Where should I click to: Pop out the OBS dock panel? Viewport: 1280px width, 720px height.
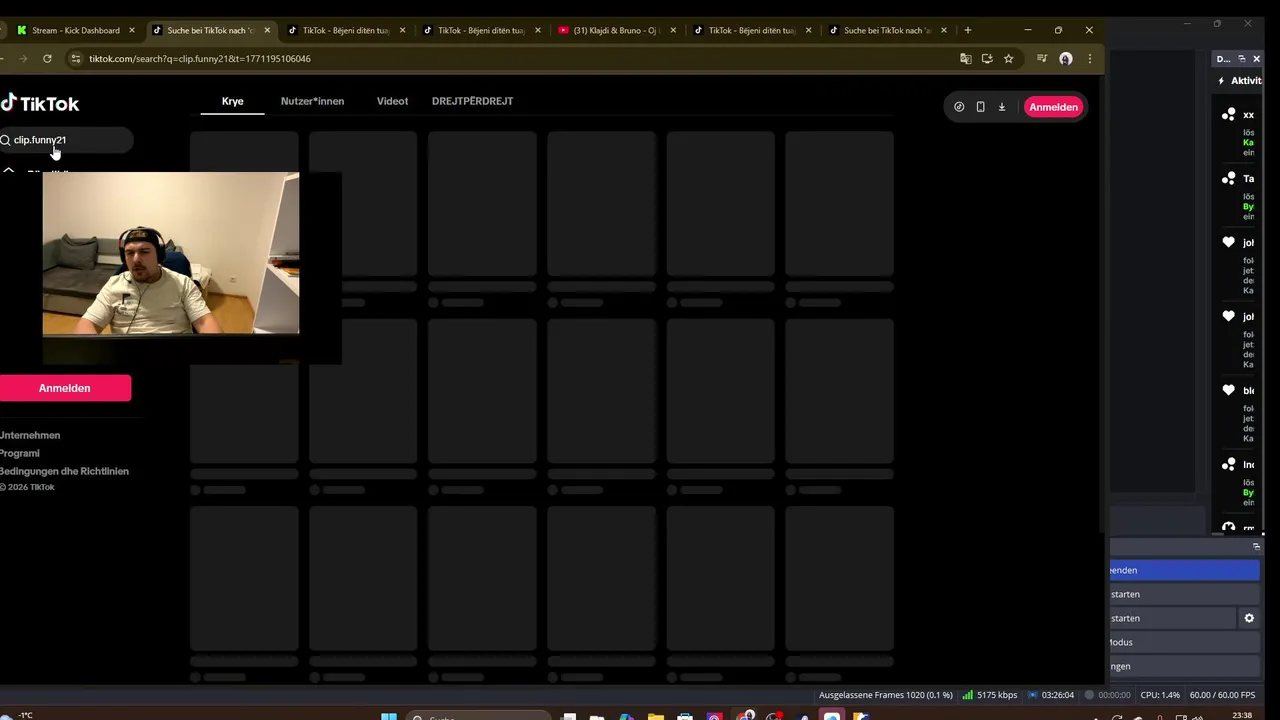click(x=1242, y=59)
